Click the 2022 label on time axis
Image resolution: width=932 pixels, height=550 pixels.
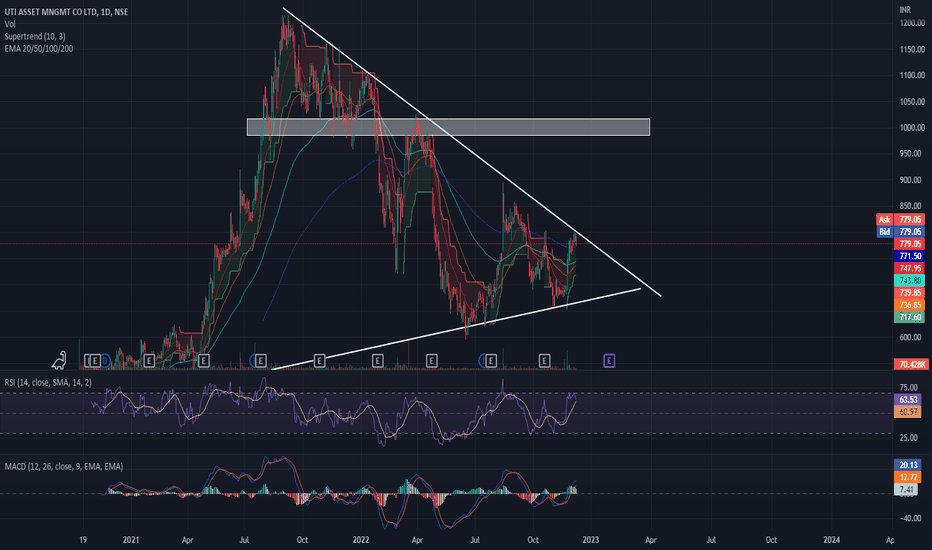(x=361, y=540)
